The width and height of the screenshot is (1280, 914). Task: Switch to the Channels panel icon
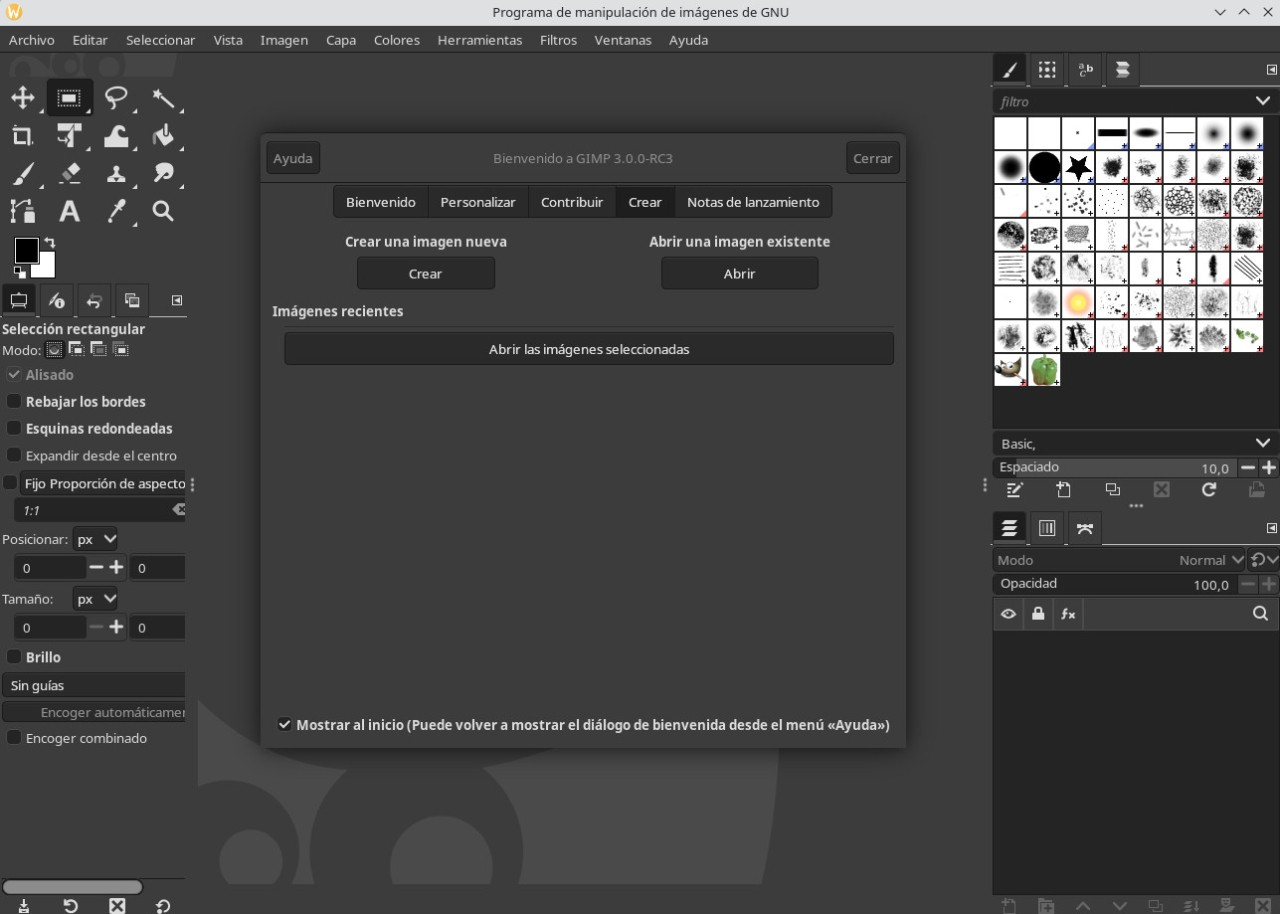pos(1047,528)
